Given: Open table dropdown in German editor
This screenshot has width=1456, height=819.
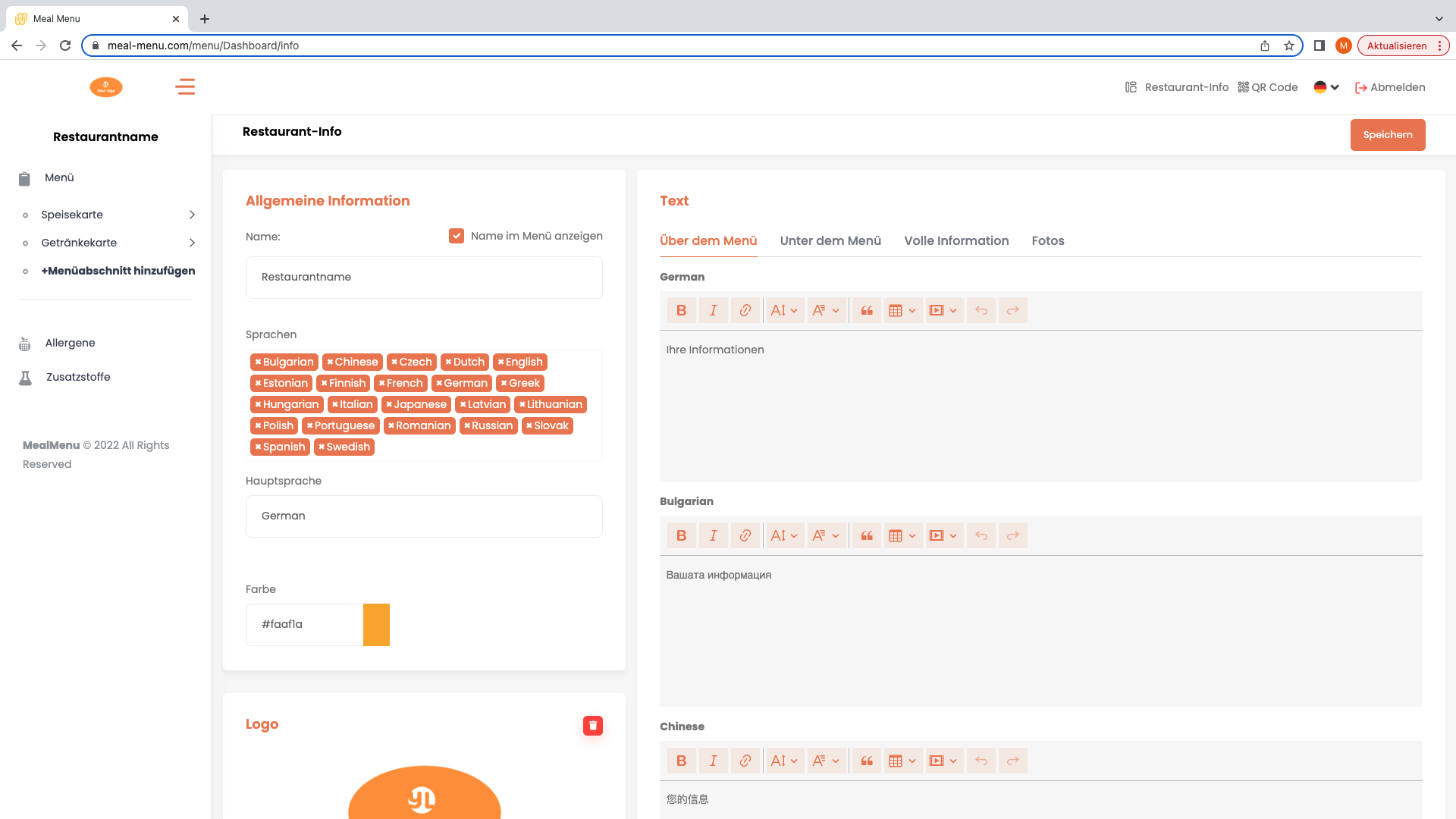Looking at the screenshot, I should (902, 310).
